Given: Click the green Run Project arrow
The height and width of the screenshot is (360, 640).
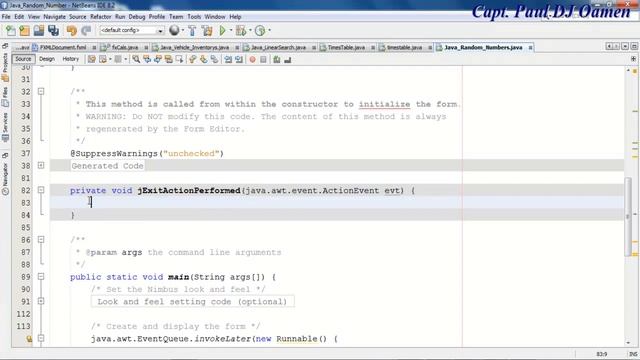Looking at the screenshot, I should click(x=222, y=31).
